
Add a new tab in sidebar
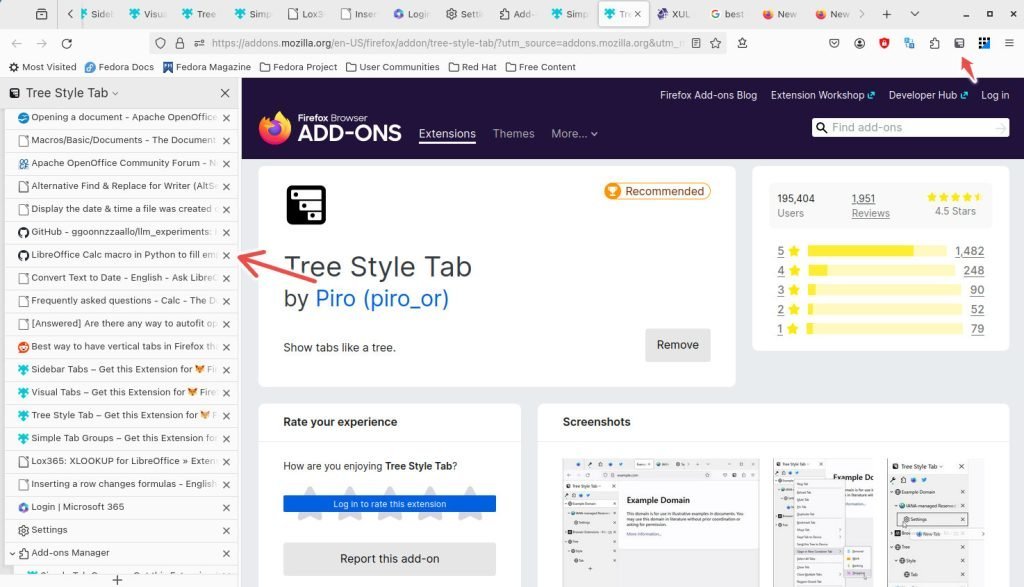(x=118, y=580)
